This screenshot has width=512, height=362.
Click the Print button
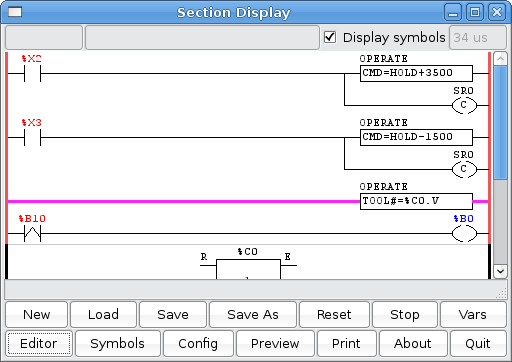click(346, 343)
